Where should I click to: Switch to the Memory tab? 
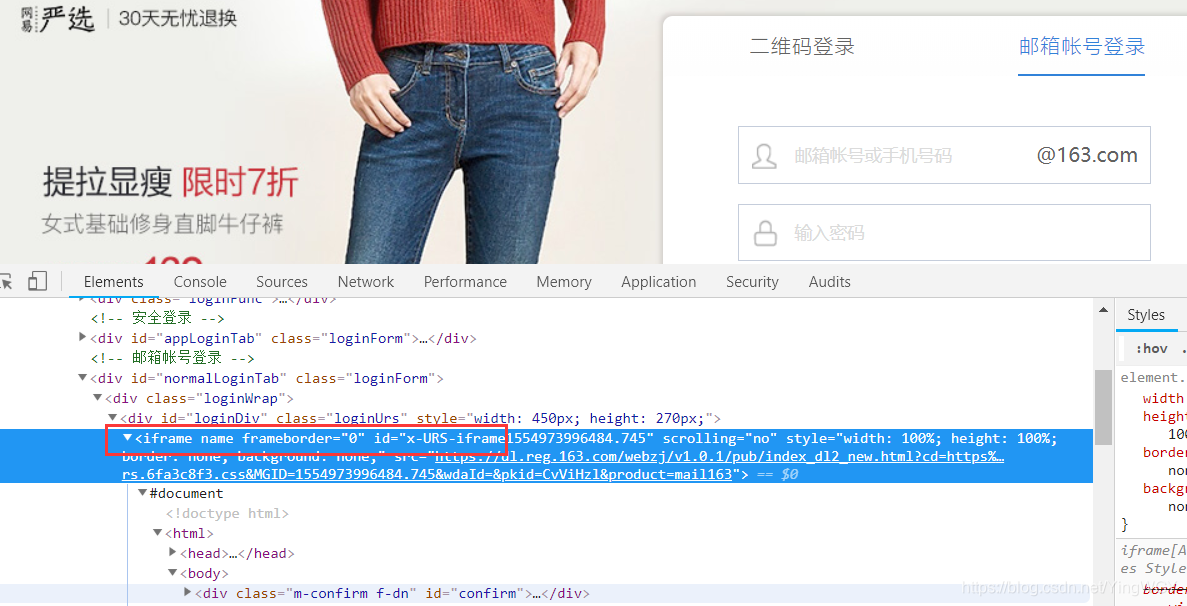[563, 281]
